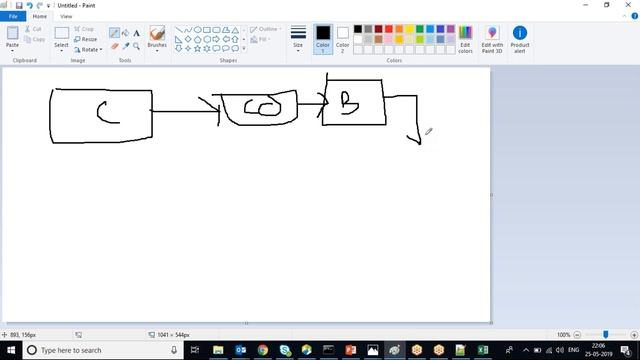640x360 pixels.
Task: Click the Brushes tool icon
Action: pos(157,33)
